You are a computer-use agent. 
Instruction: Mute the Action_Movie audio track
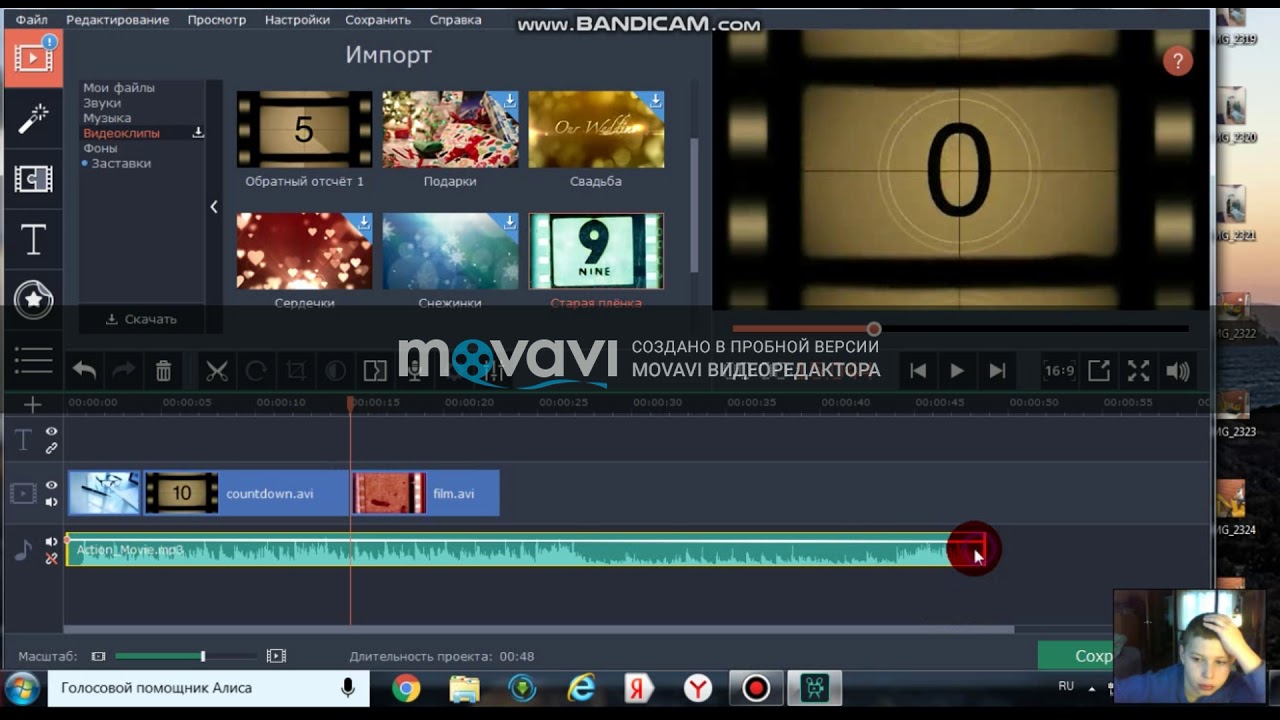[51, 542]
